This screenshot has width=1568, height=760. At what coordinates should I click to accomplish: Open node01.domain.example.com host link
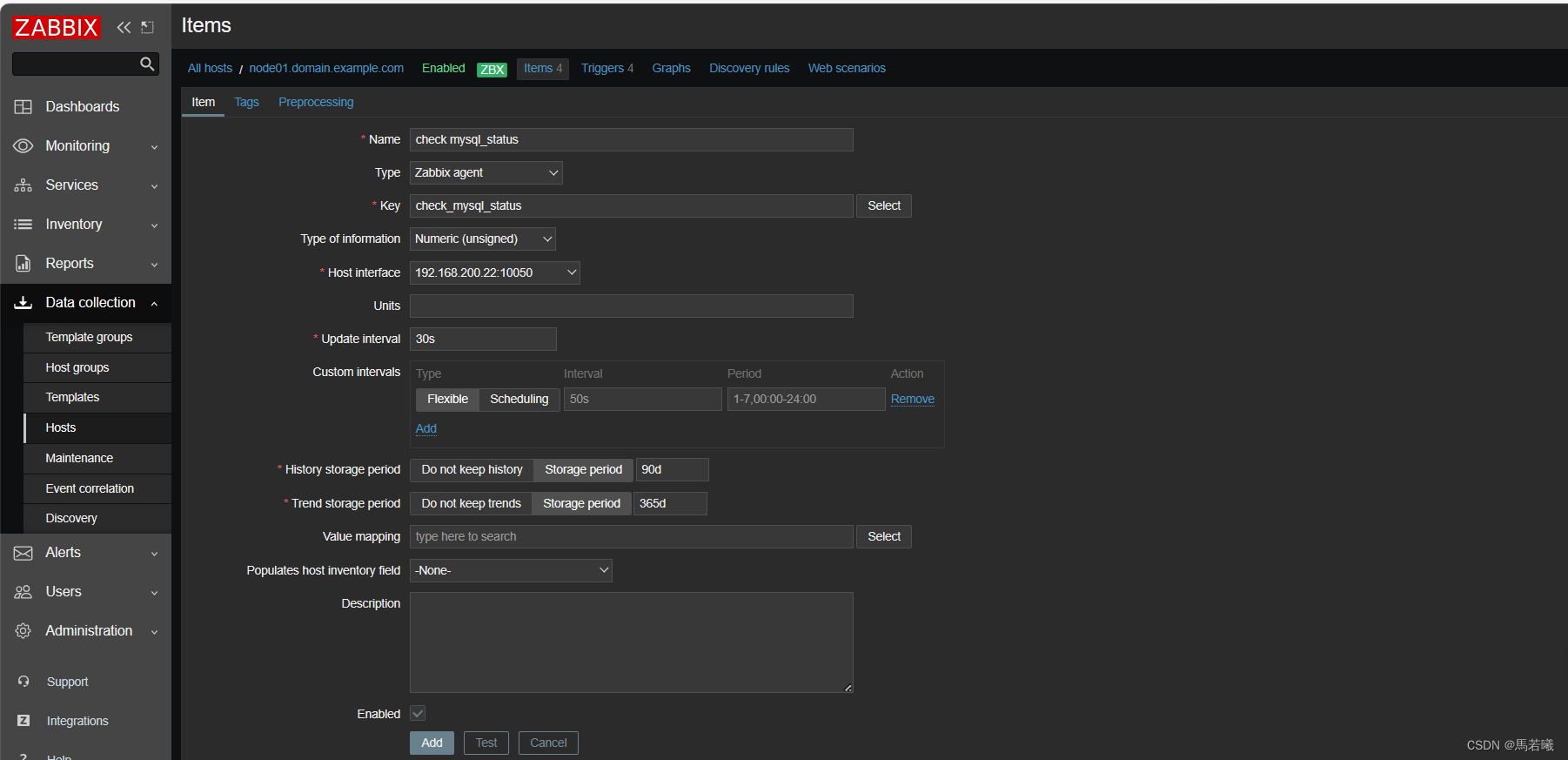click(326, 68)
